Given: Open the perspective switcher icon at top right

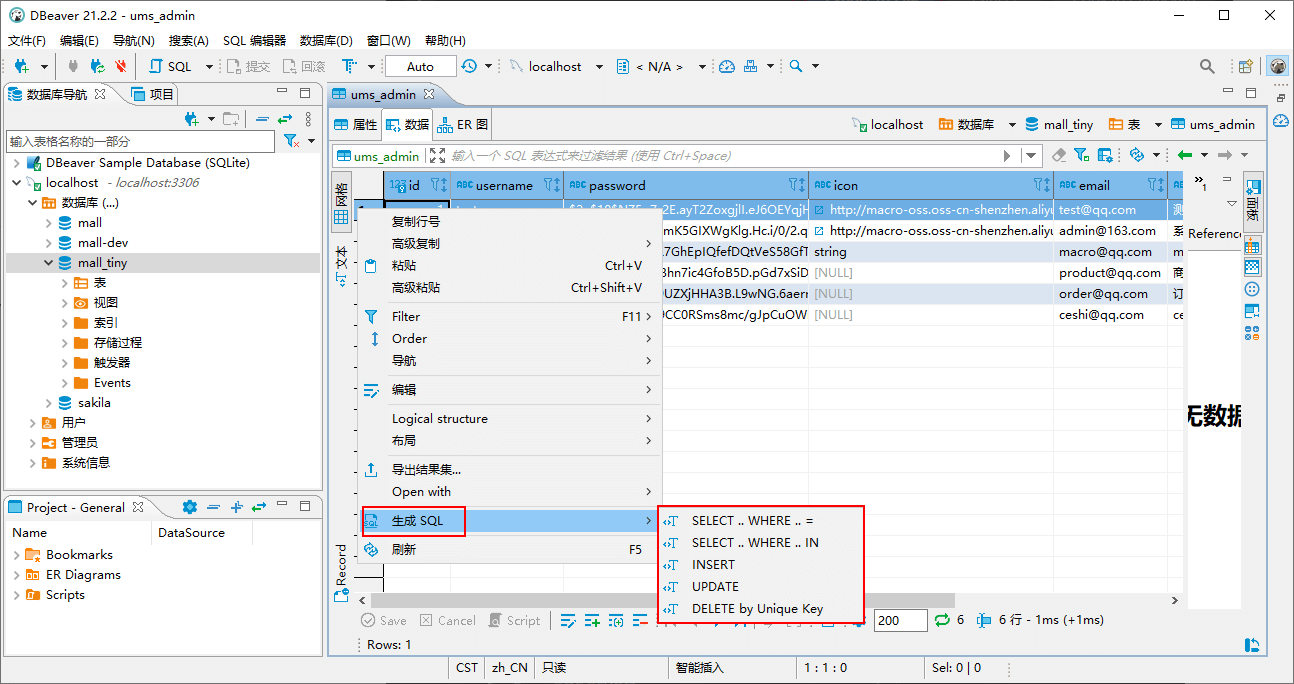Looking at the screenshot, I should pyautogui.click(x=1246, y=67).
